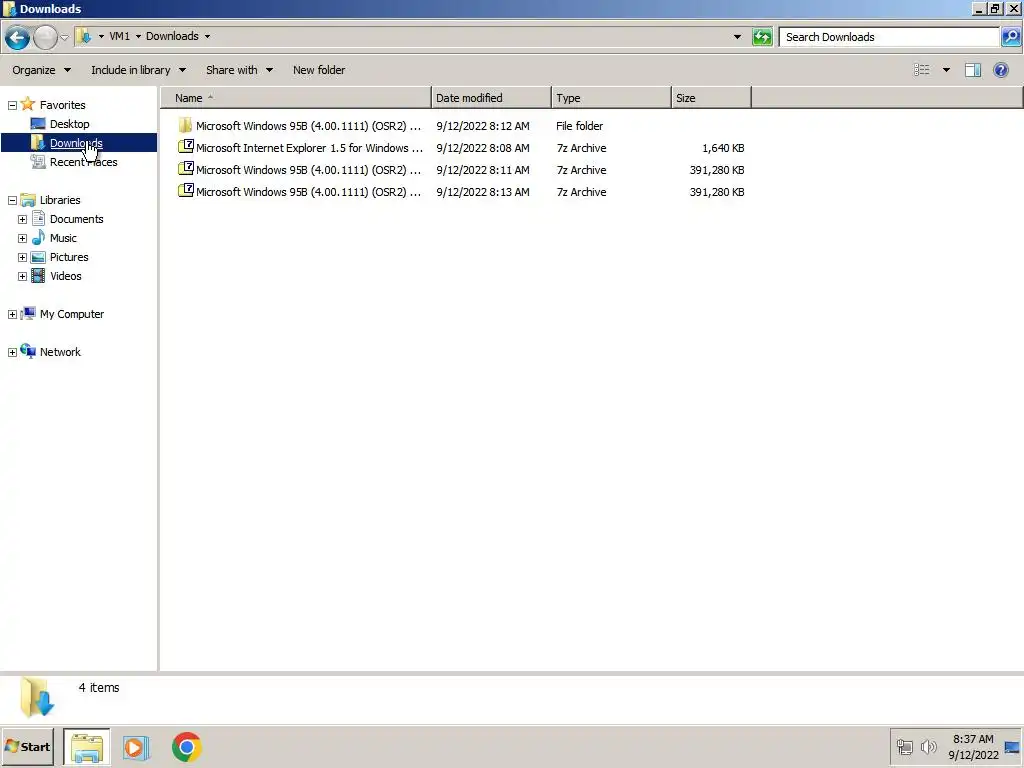This screenshot has width=1024, height=768.
Task: Click the Show desktop icon in tray
Action: [x=1012, y=747]
